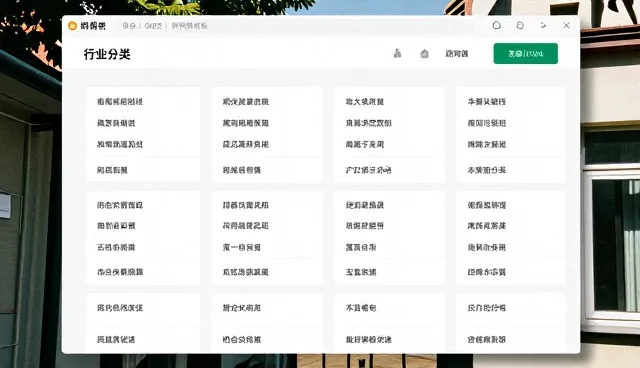
Task: Click the right-pointing arrow icon in title bar
Action: 543,25
